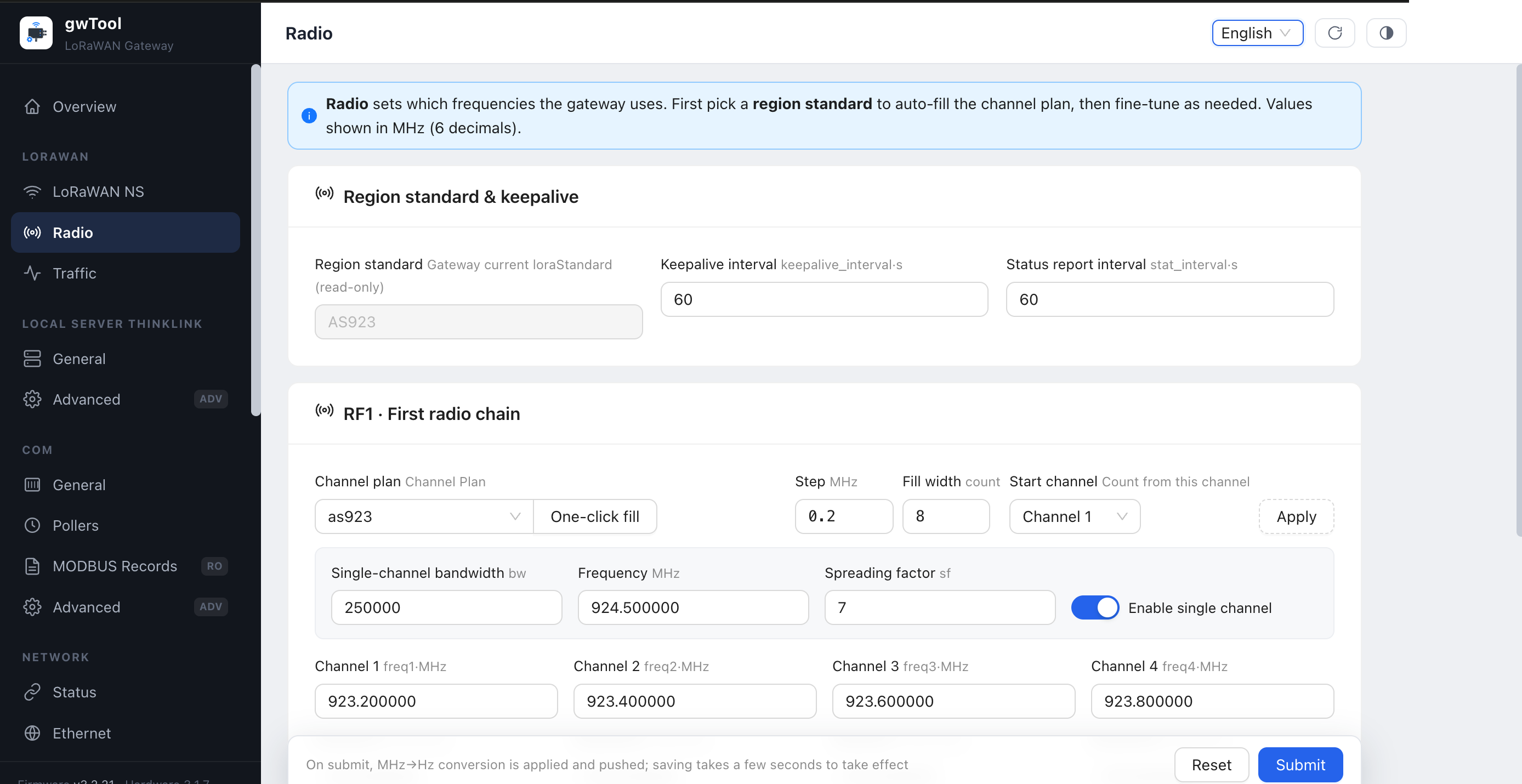Click the info icon in banner

309,116
